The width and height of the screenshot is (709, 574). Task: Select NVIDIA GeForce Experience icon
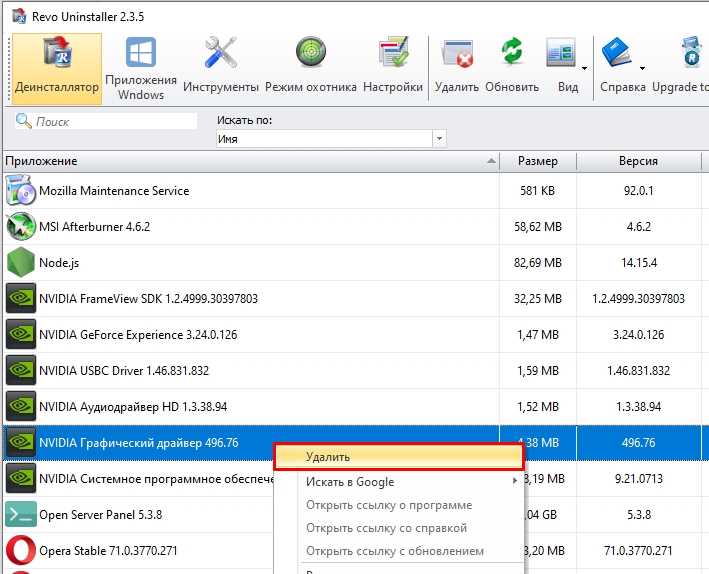(21, 334)
